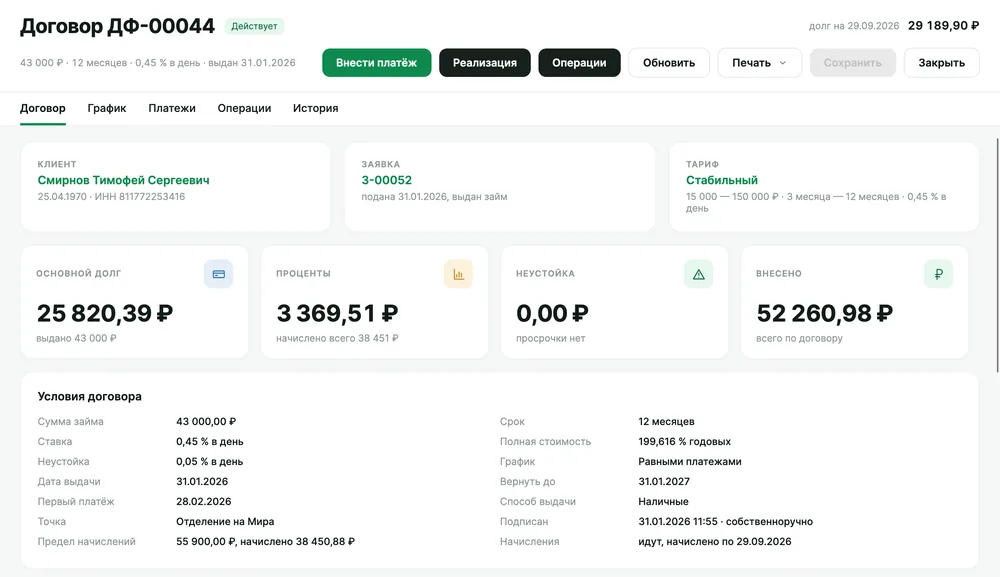Click the График value Равными платежами
Viewport: 1000px width, 577px height.
[690, 462]
